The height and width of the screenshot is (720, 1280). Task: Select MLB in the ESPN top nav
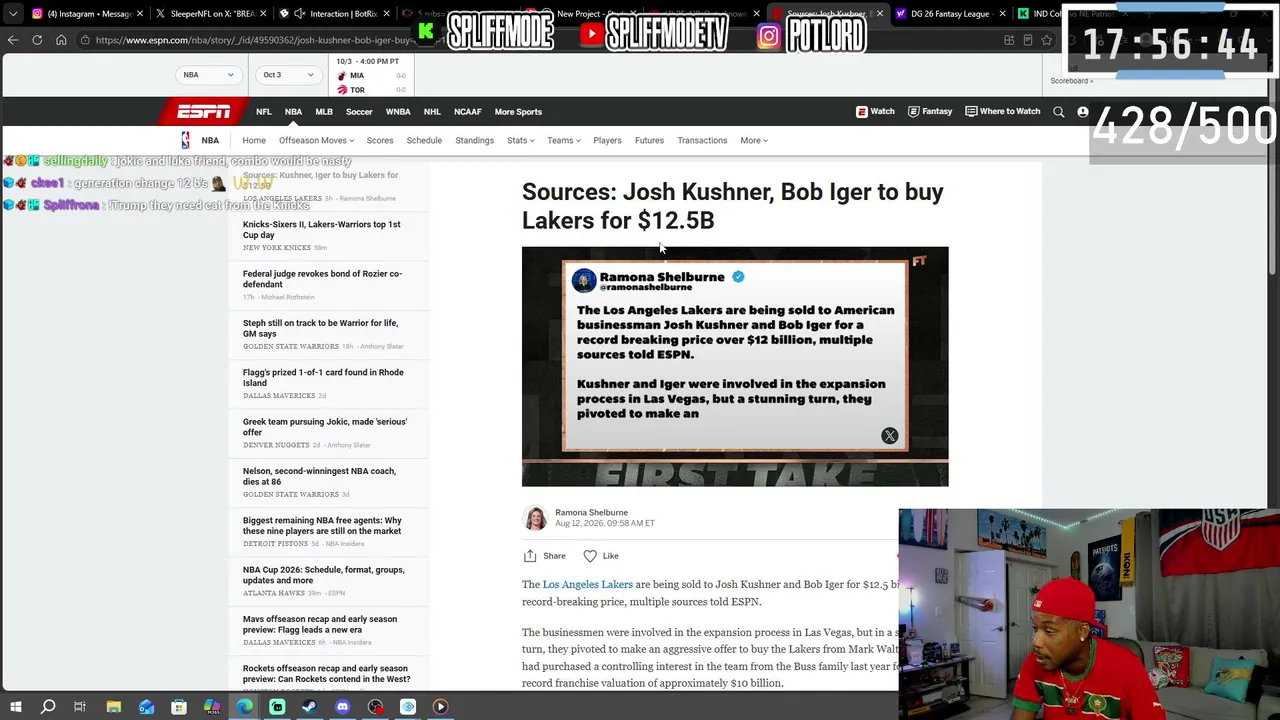(324, 112)
